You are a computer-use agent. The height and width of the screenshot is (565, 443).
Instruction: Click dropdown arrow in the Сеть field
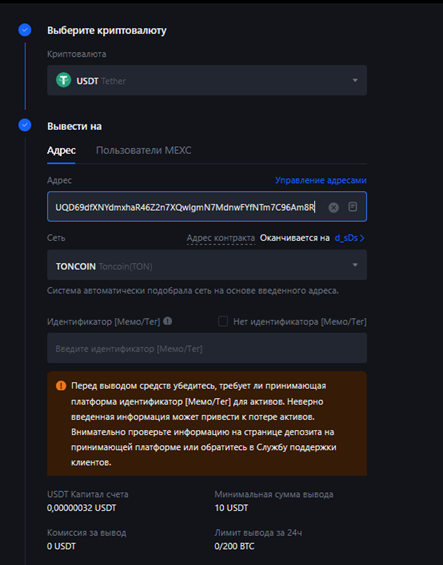click(x=355, y=265)
